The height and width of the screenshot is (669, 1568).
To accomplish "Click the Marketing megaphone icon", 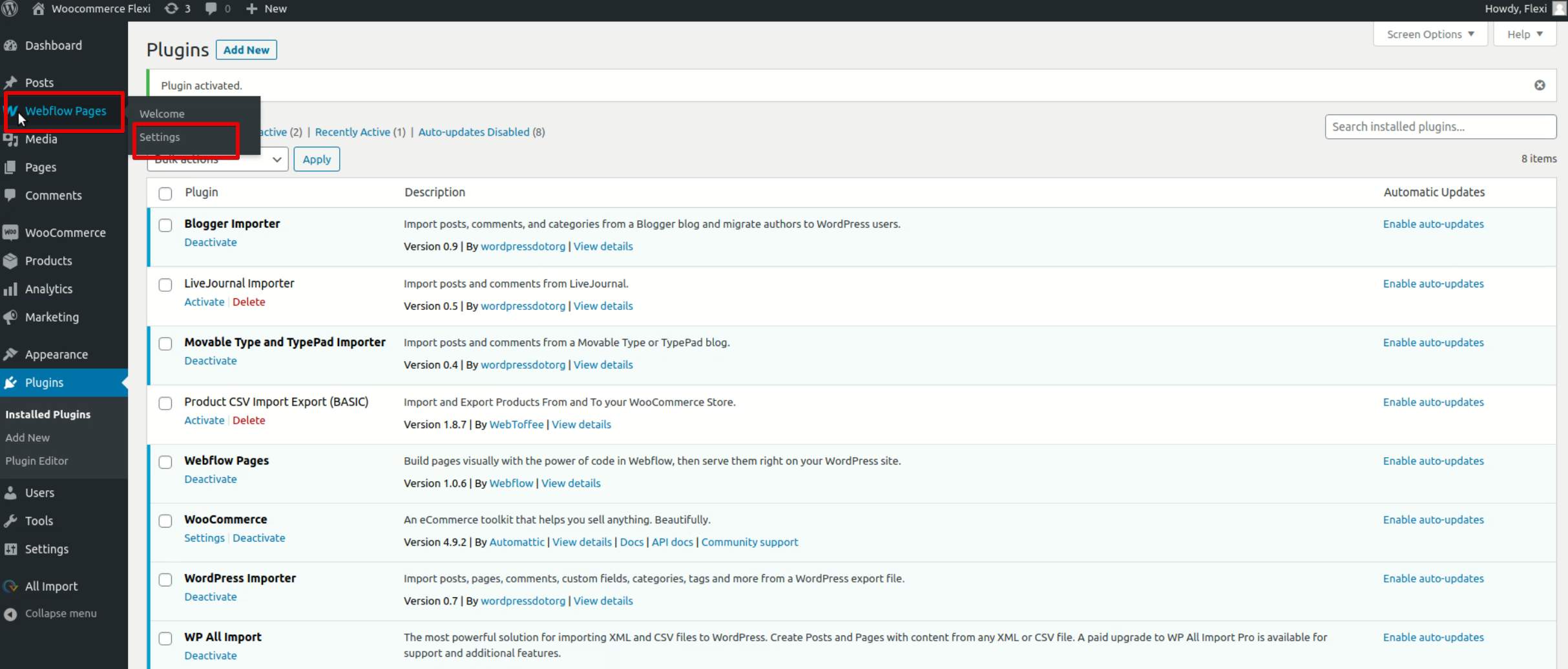I will pos(10,317).
